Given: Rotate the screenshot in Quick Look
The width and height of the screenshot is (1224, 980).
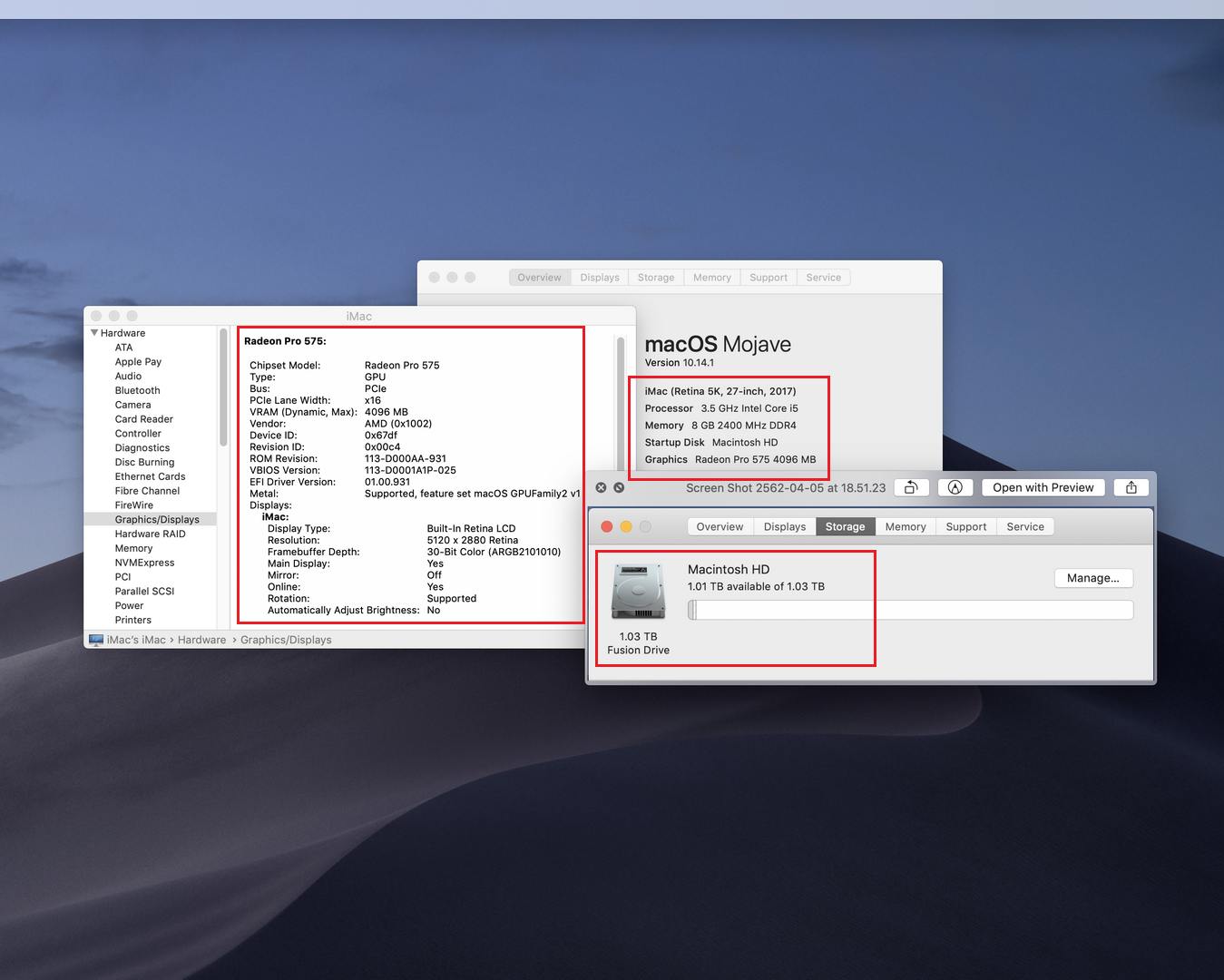Looking at the screenshot, I should pos(911,488).
